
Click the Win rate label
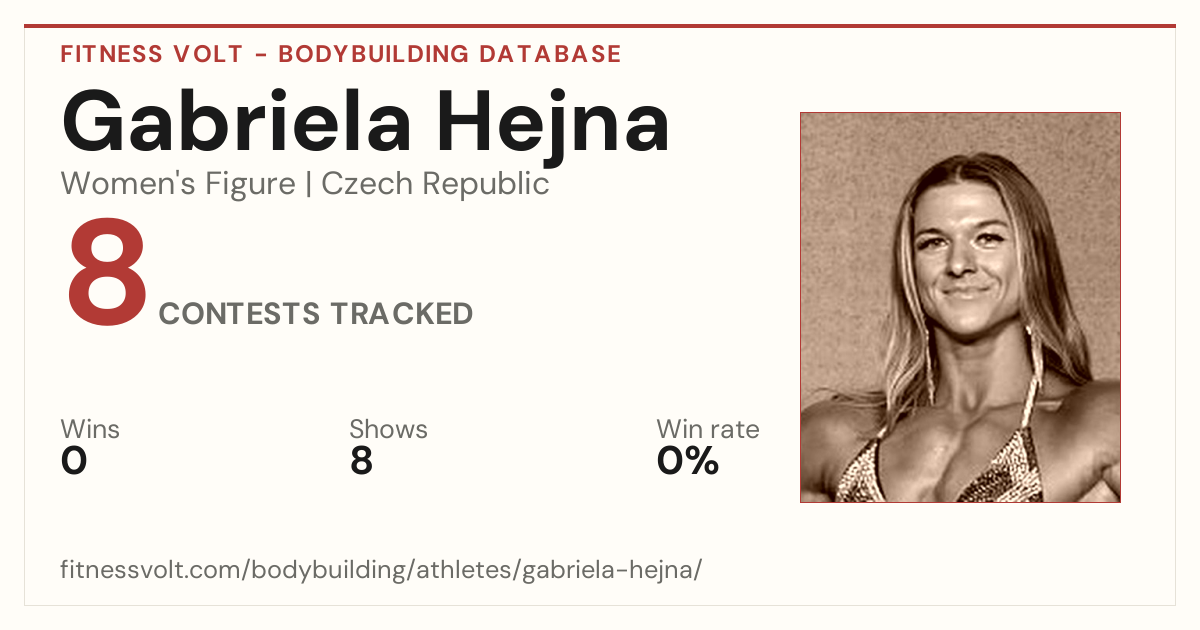708,429
